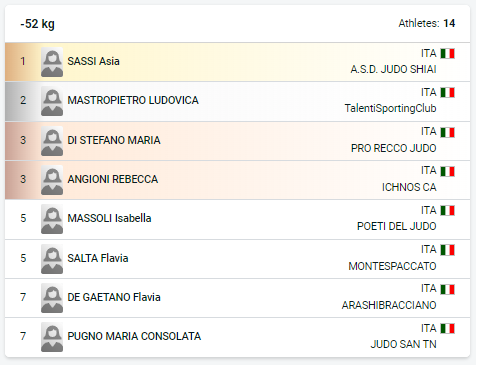Click DI STEFANO MARIA's avatar icon
Viewport: 480px width, 365px height.
tap(52, 141)
